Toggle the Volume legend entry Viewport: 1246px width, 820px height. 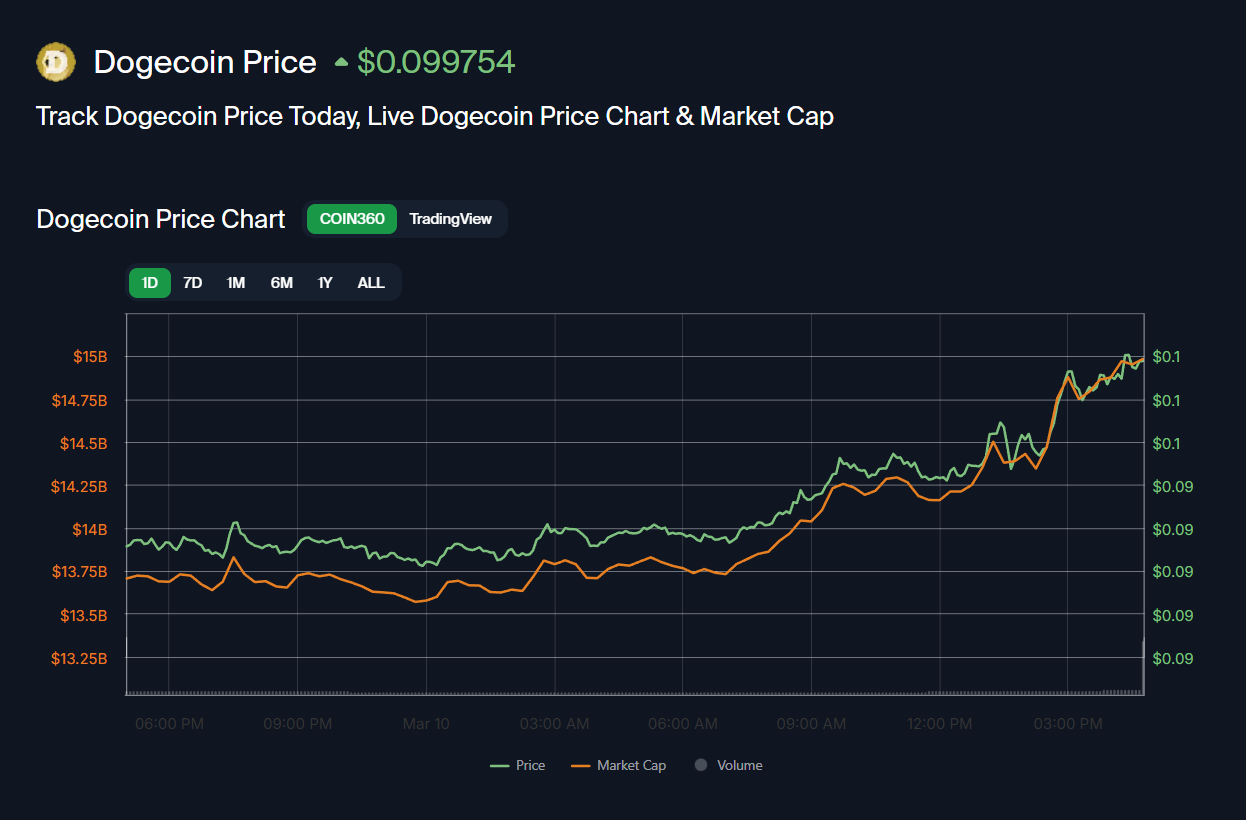pyautogui.click(x=728, y=765)
